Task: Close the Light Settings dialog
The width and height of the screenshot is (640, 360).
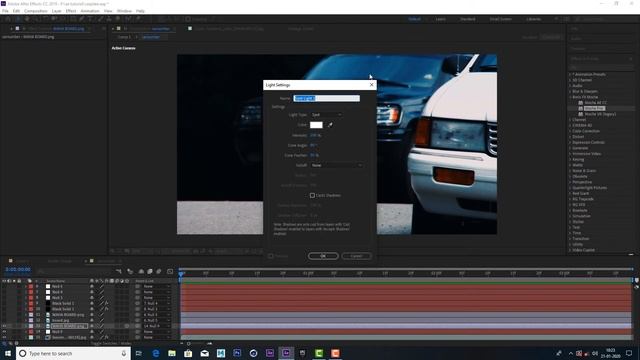Action: coord(371,84)
